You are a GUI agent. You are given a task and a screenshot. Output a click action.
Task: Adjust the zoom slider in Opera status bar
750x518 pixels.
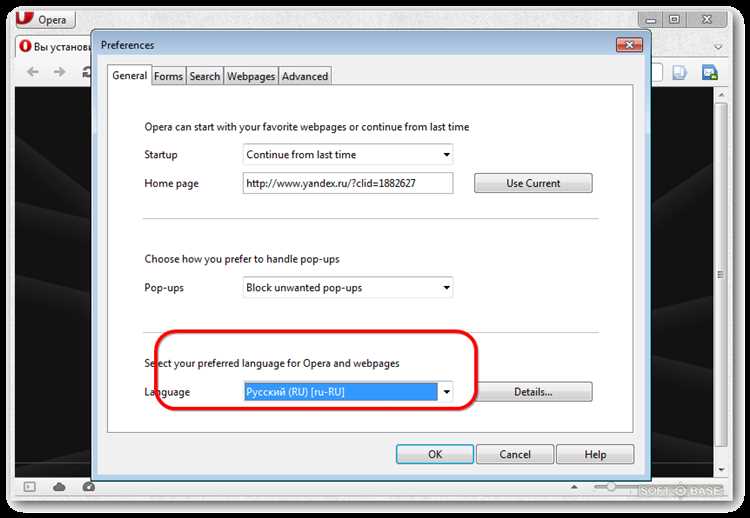611,487
